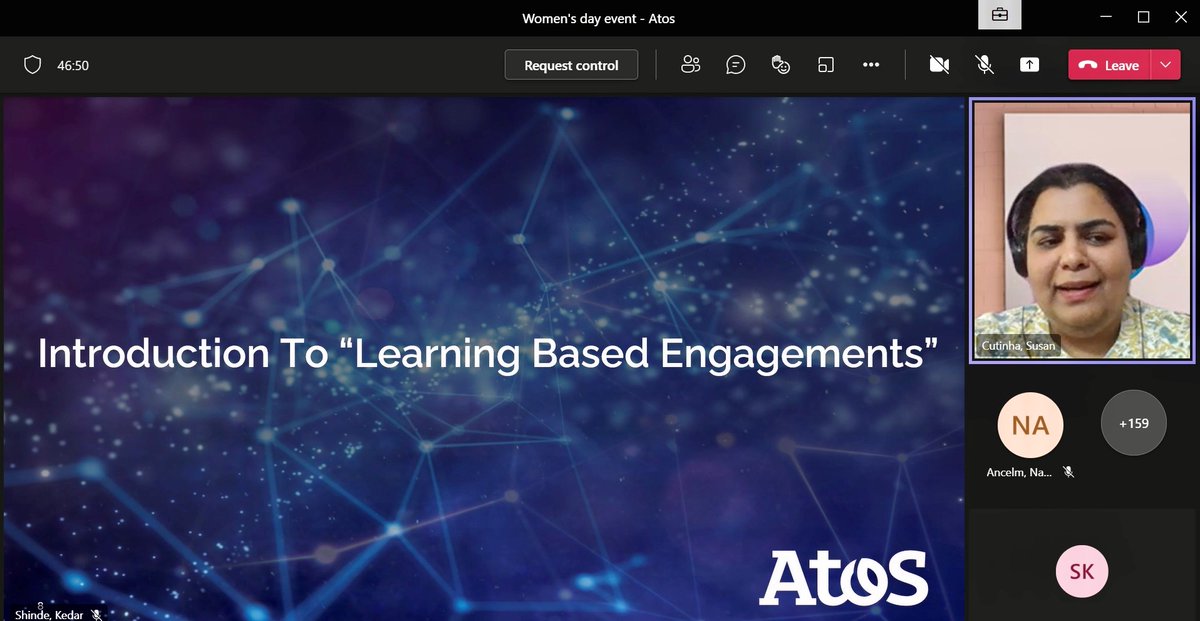Screen dimensions: 1200x621
Task: Click the Request control button
Action: pos(571,65)
